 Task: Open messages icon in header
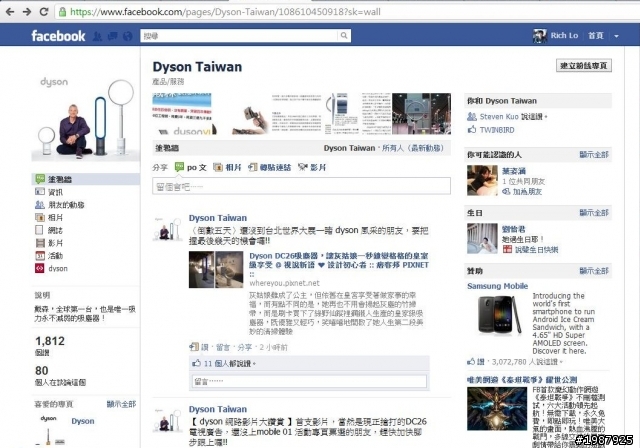(112, 36)
